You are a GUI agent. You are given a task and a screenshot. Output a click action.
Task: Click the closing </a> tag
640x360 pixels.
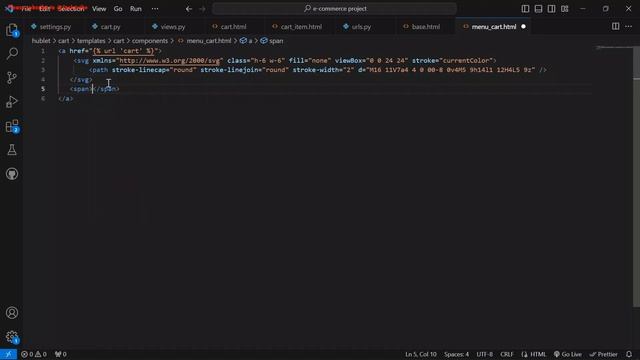66,98
